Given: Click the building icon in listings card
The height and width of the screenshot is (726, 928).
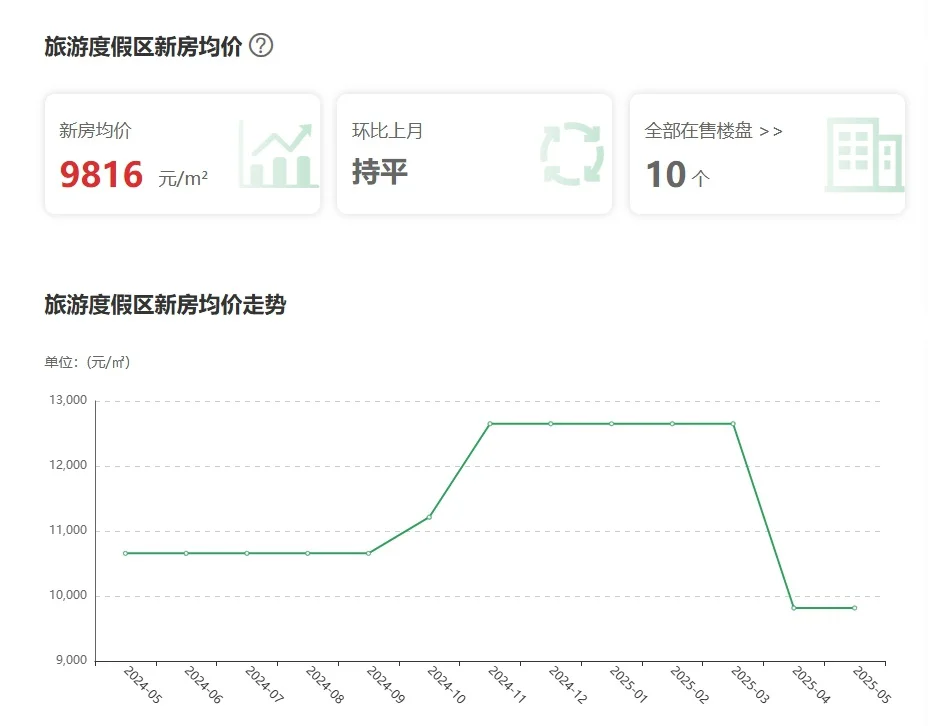Looking at the screenshot, I should coord(864,154).
